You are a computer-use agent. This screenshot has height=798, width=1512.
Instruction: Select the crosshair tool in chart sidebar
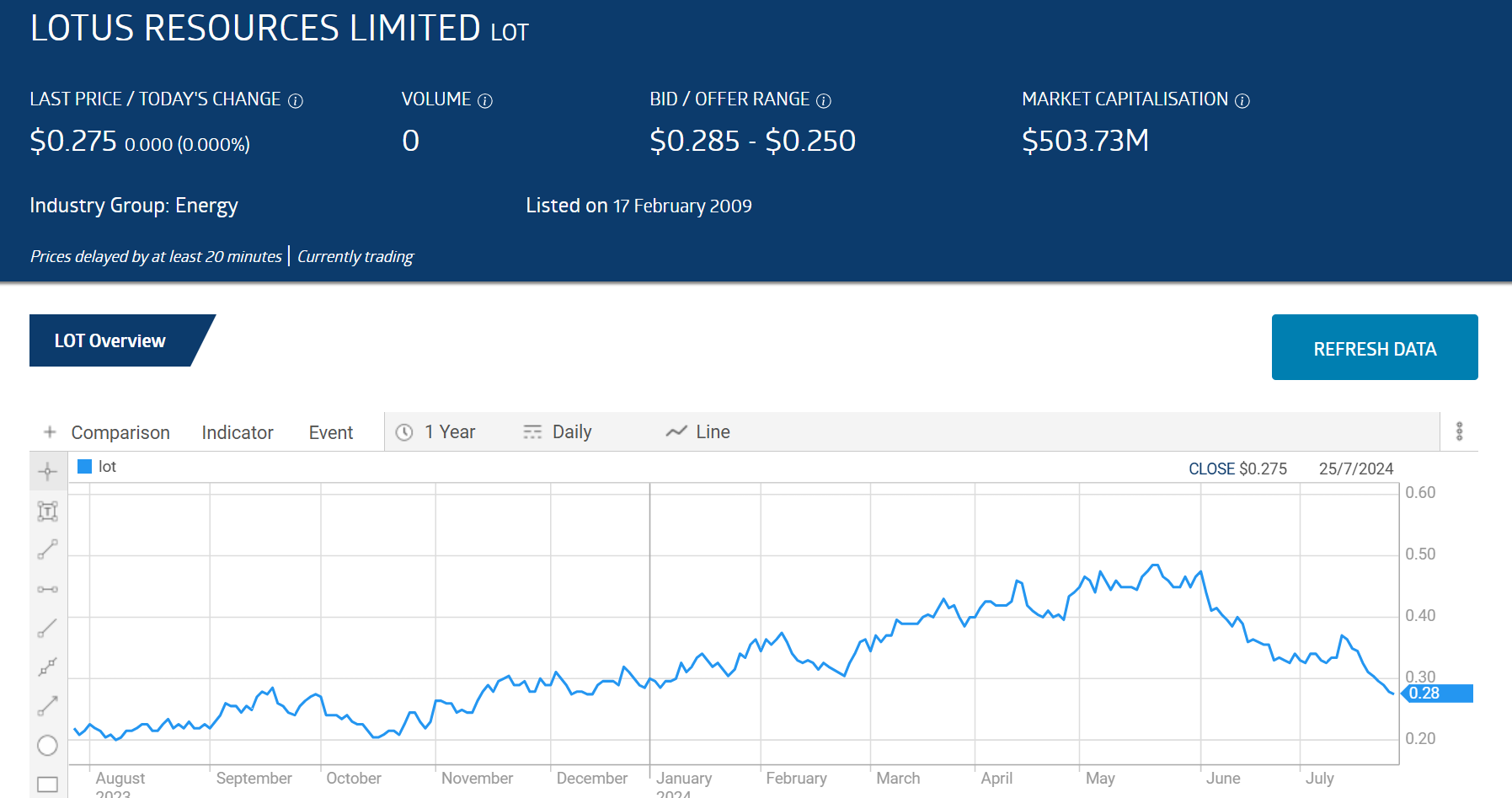pos(48,471)
